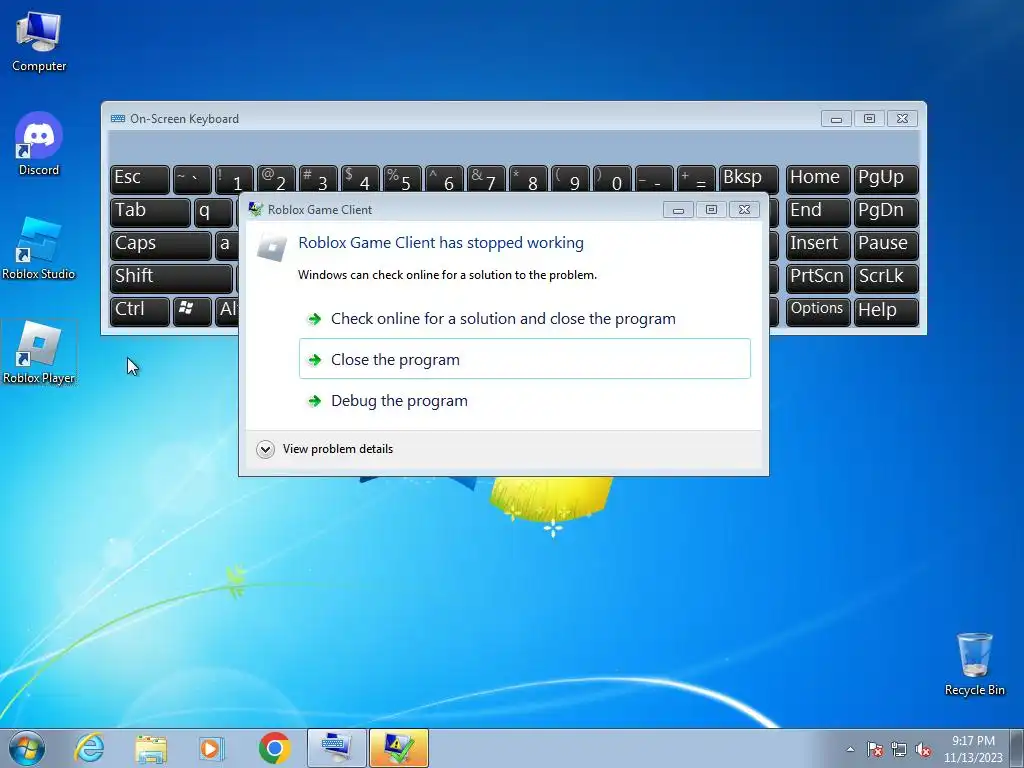Tap the 7 key on On-Screen Keyboard
The height and width of the screenshot is (768, 1024).
486,179
